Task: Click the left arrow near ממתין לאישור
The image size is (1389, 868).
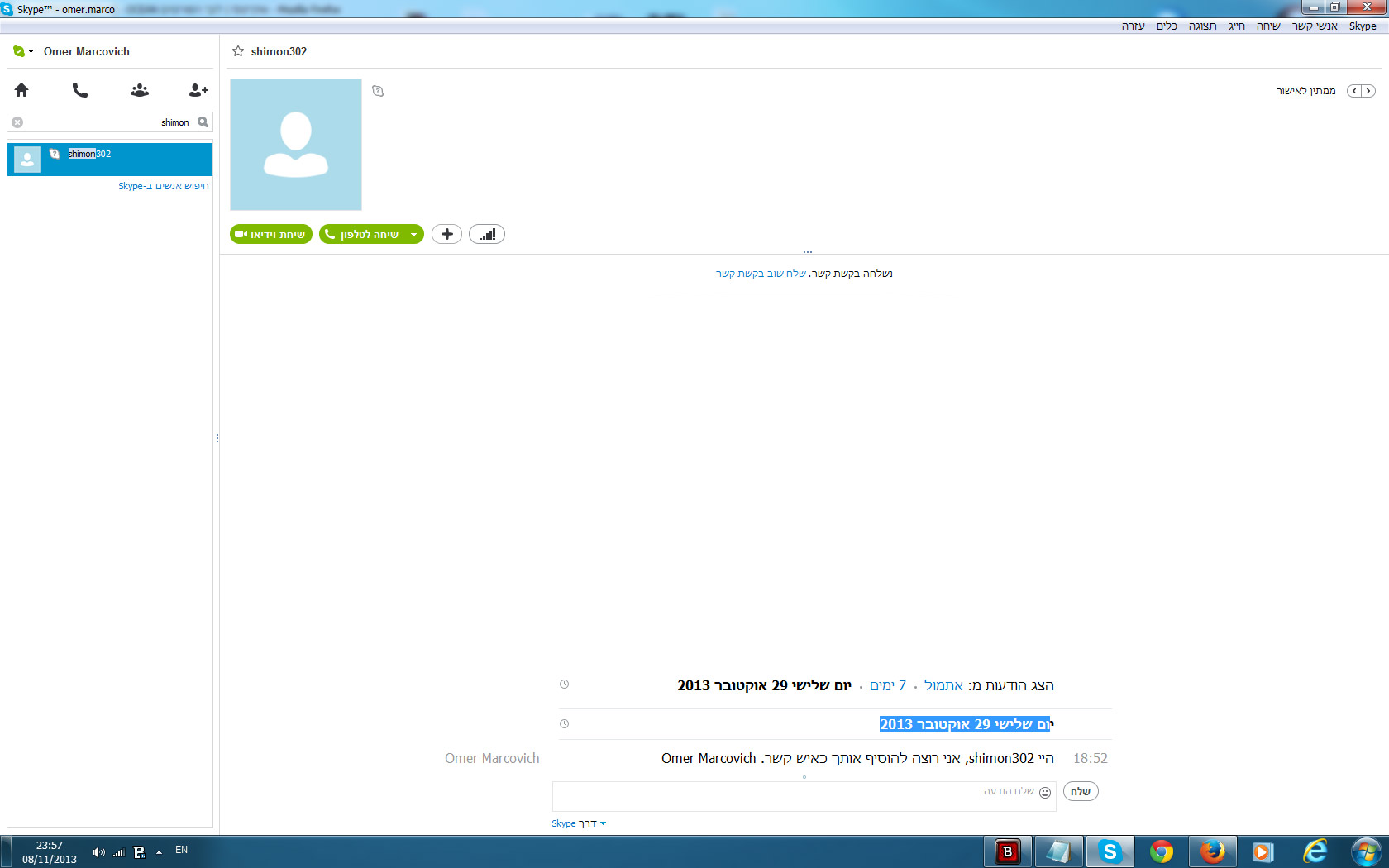Action: click(x=1354, y=91)
